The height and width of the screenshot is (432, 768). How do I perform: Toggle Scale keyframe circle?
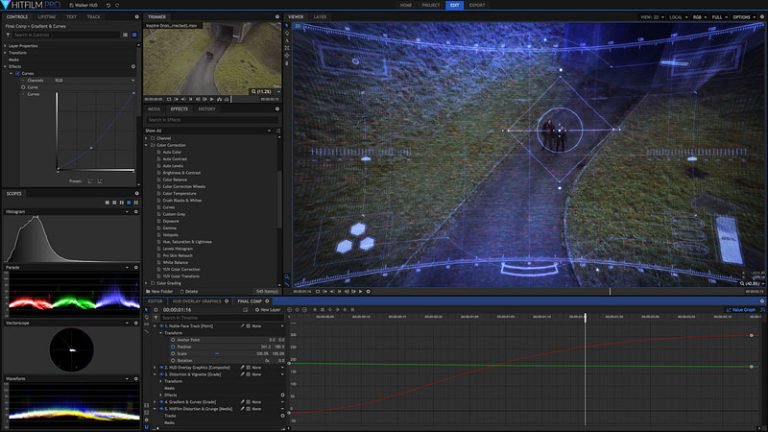[x=173, y=353]
